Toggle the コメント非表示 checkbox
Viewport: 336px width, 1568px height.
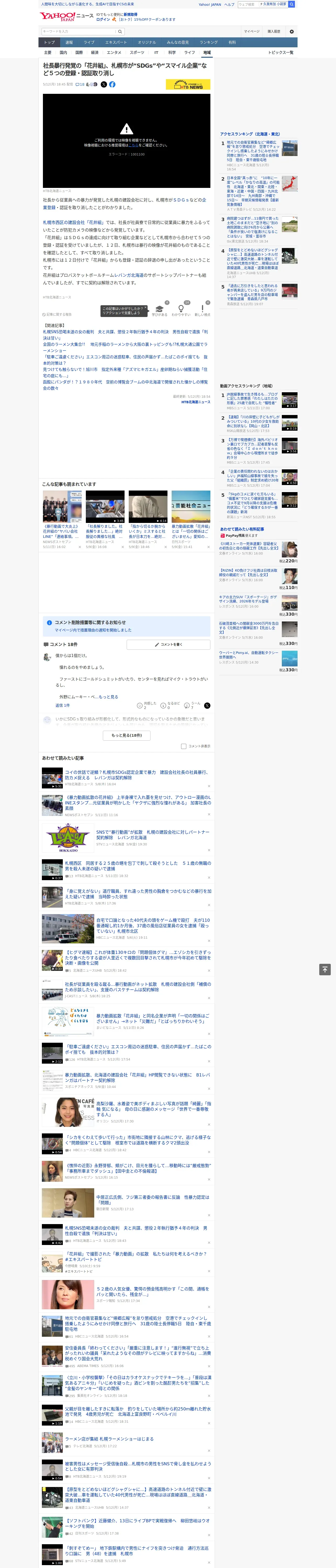(x=183, y=746)
